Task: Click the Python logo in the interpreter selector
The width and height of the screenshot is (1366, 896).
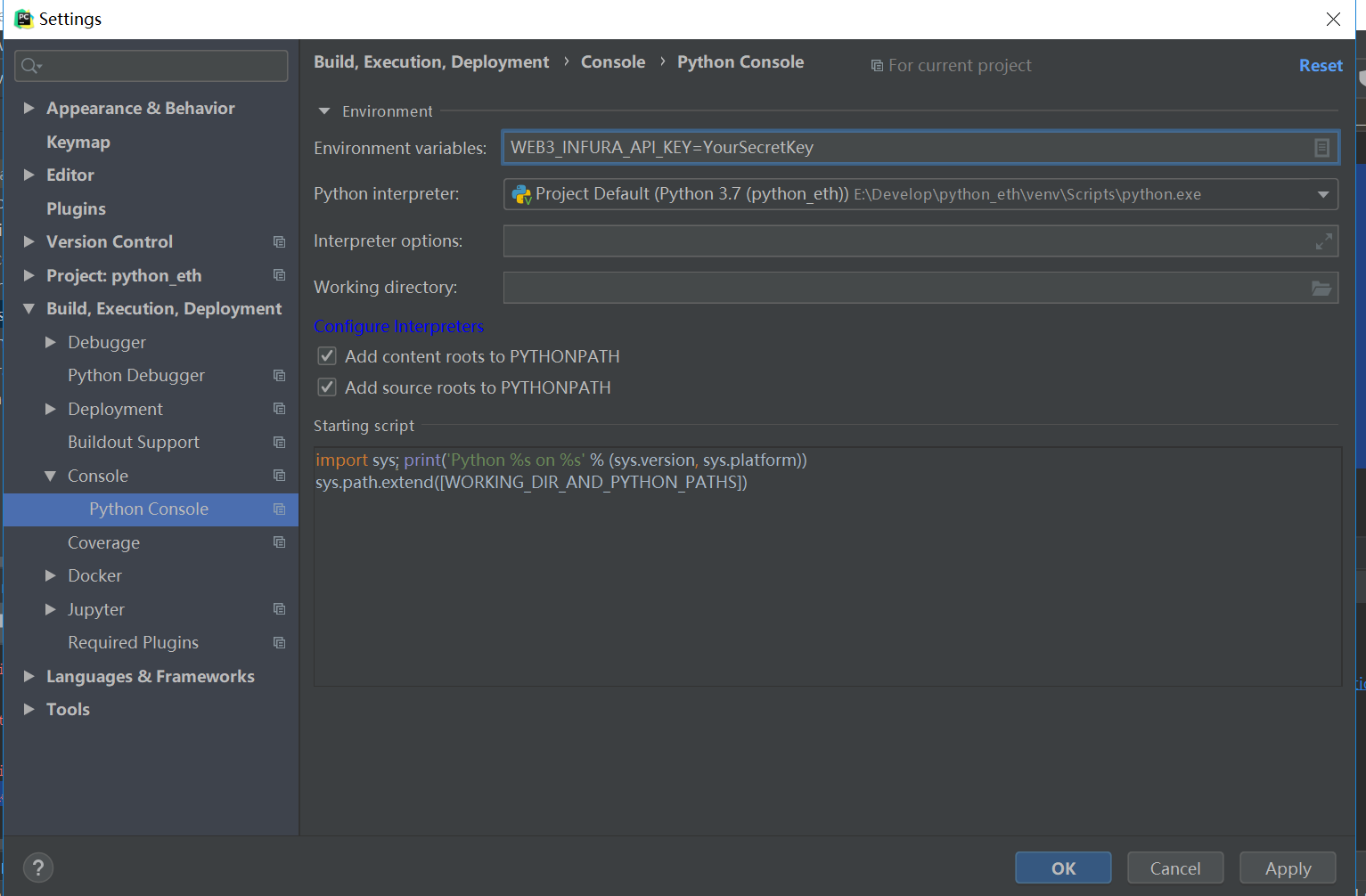Action: (x=519, y=193)
